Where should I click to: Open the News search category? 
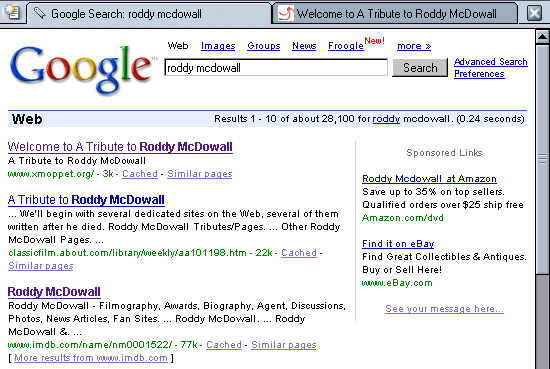(x=304, y=46)
